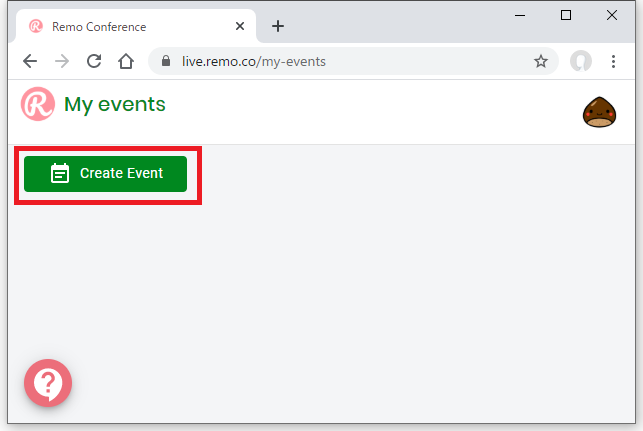Open the Chrome three-dot menu

(x=613, y=61)
